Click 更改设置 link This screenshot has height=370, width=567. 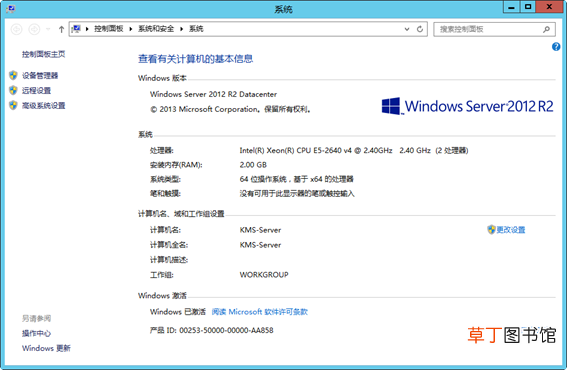pyautogui.click(x=511, y=230)
